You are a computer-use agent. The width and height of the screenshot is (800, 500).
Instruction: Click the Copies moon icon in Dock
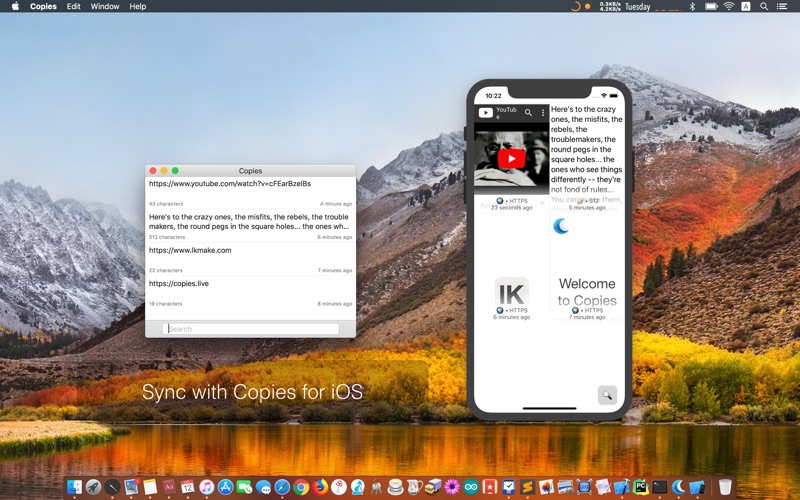point(678,487)
